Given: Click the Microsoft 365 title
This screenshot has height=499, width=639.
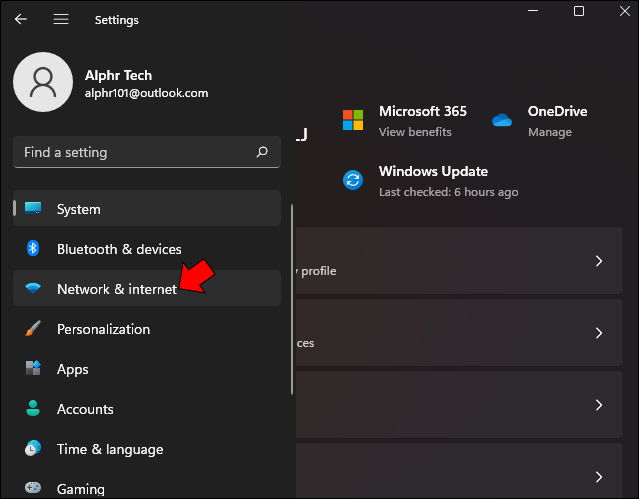Looking at the screenshot, I should (423, 111).
